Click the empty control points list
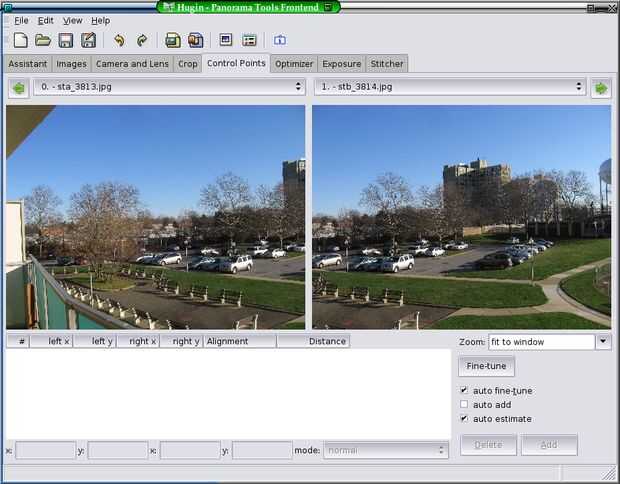The height and width of the screenshot is (484, 620). point(228,394)
